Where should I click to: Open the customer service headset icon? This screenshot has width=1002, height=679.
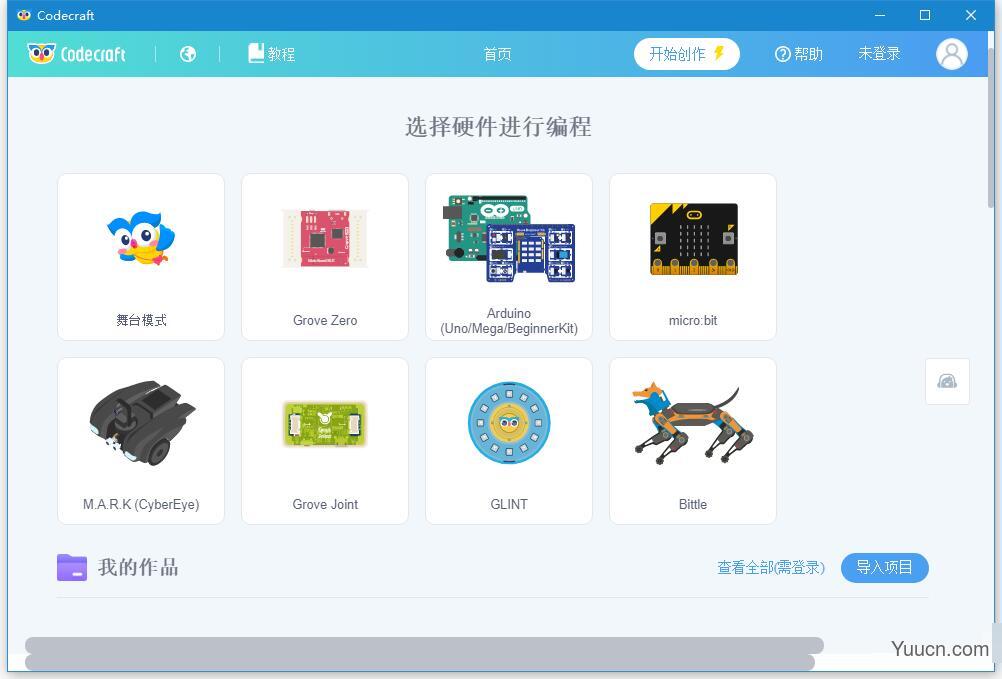click(x=947, y=381)
